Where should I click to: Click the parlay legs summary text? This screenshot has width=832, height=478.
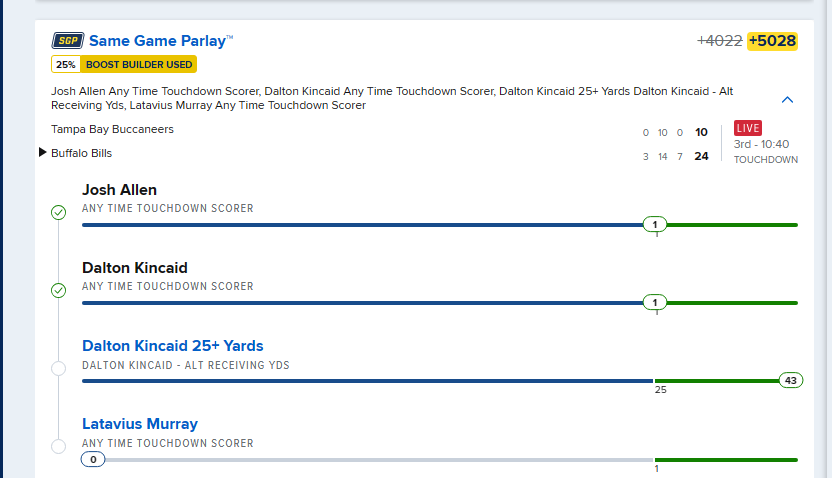coord(392,98)
